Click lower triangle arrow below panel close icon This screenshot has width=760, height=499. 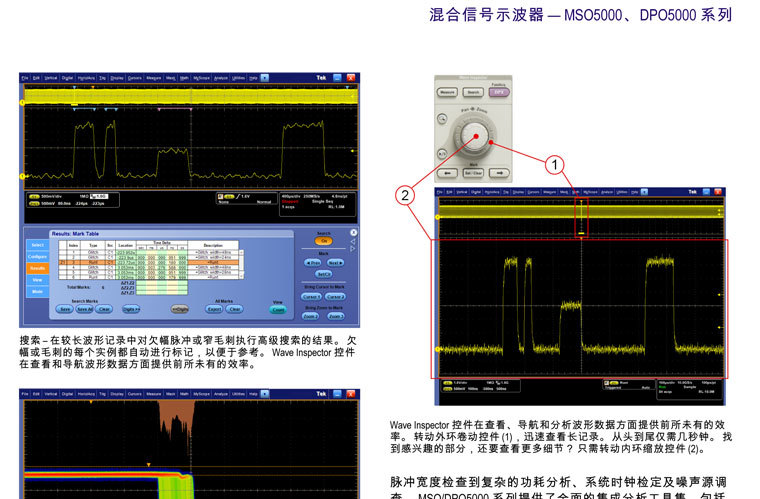[353, 249]
